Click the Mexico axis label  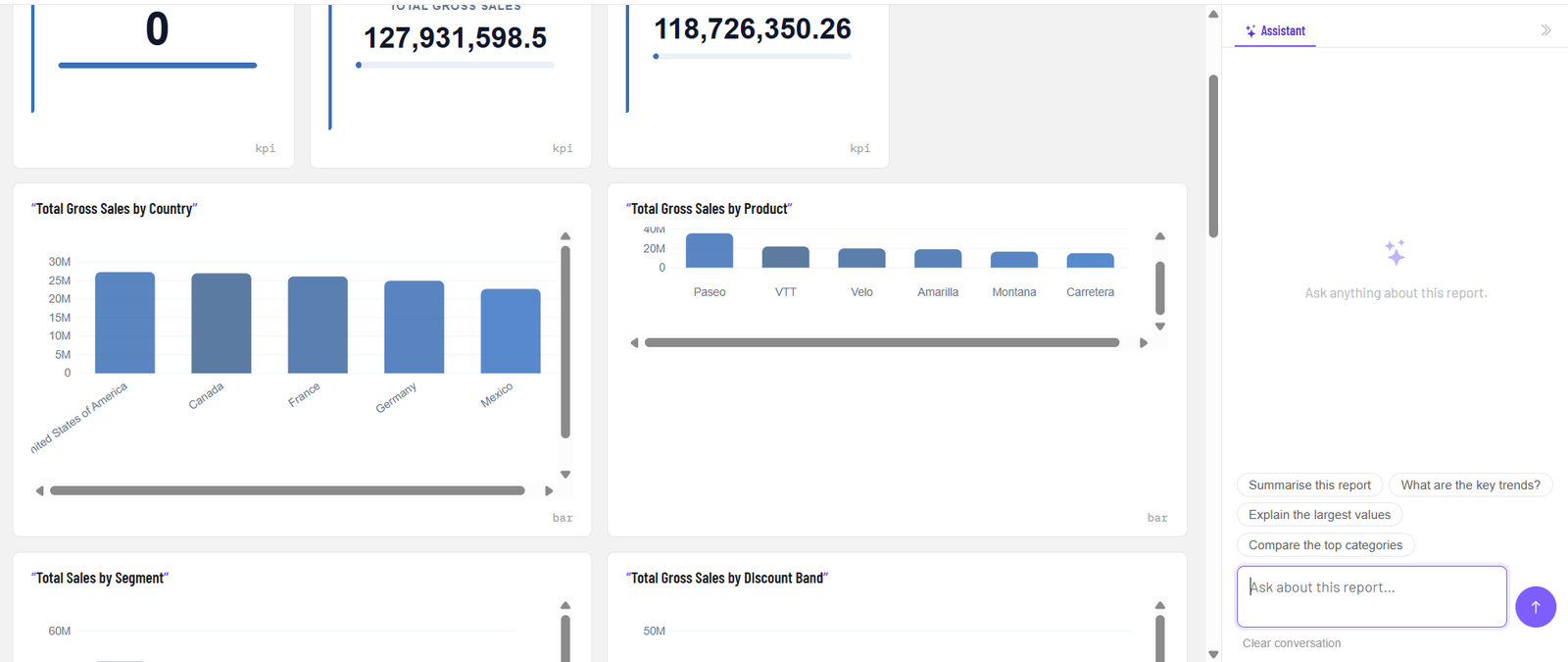click(x=497, y=395)
